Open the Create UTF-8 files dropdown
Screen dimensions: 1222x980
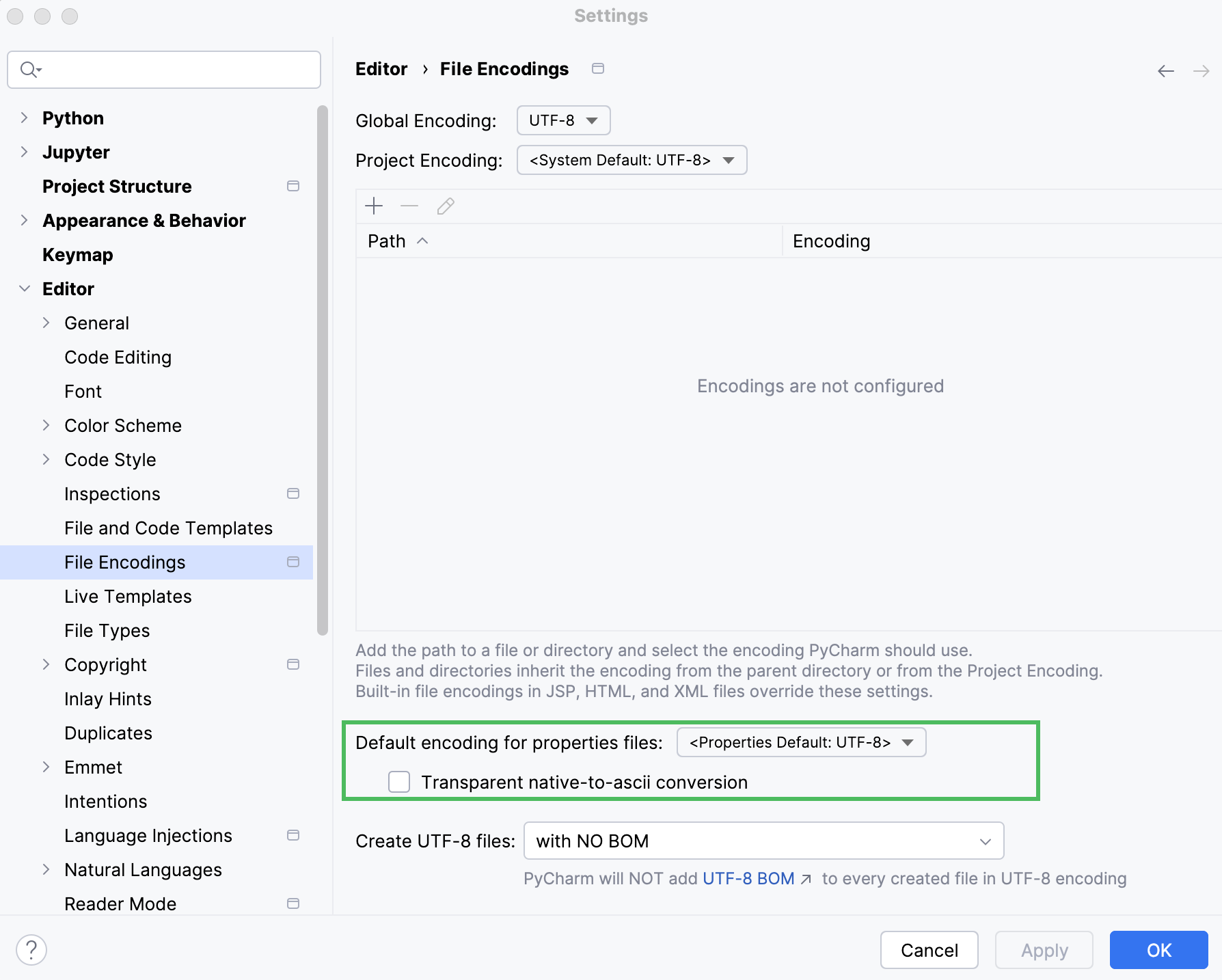762,841
